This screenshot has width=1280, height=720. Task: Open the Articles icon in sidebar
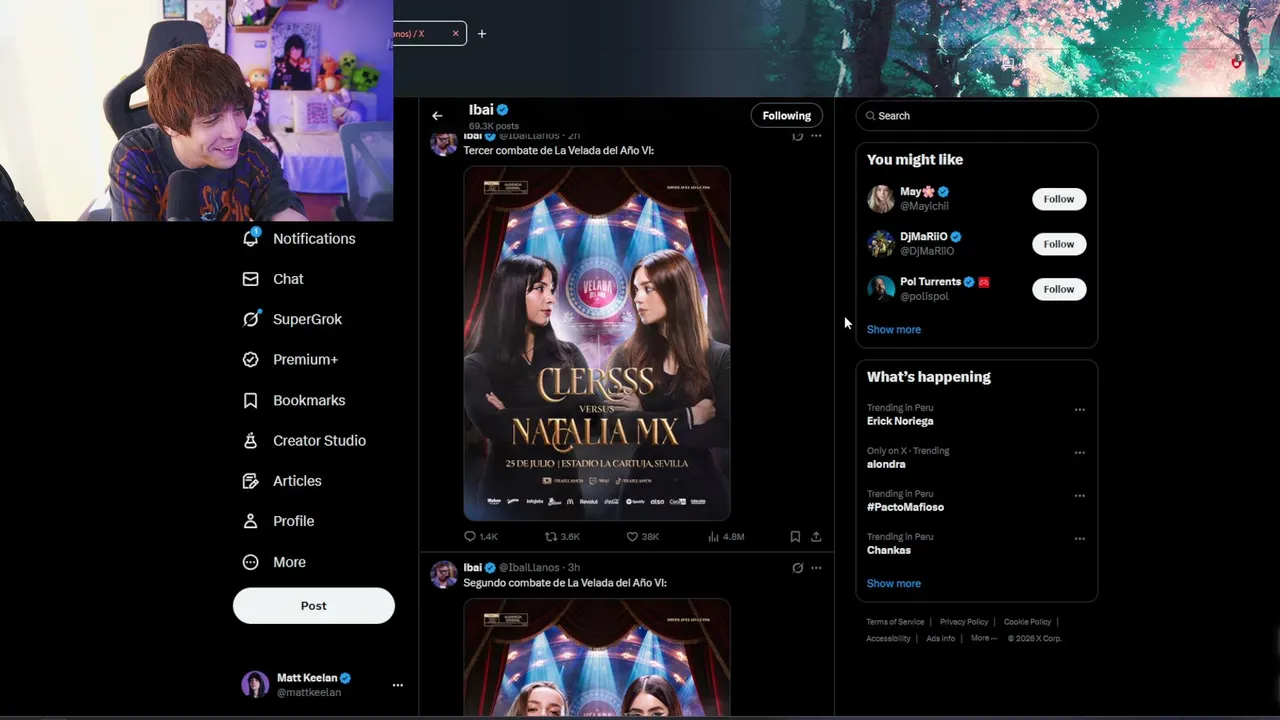[251, 481]
